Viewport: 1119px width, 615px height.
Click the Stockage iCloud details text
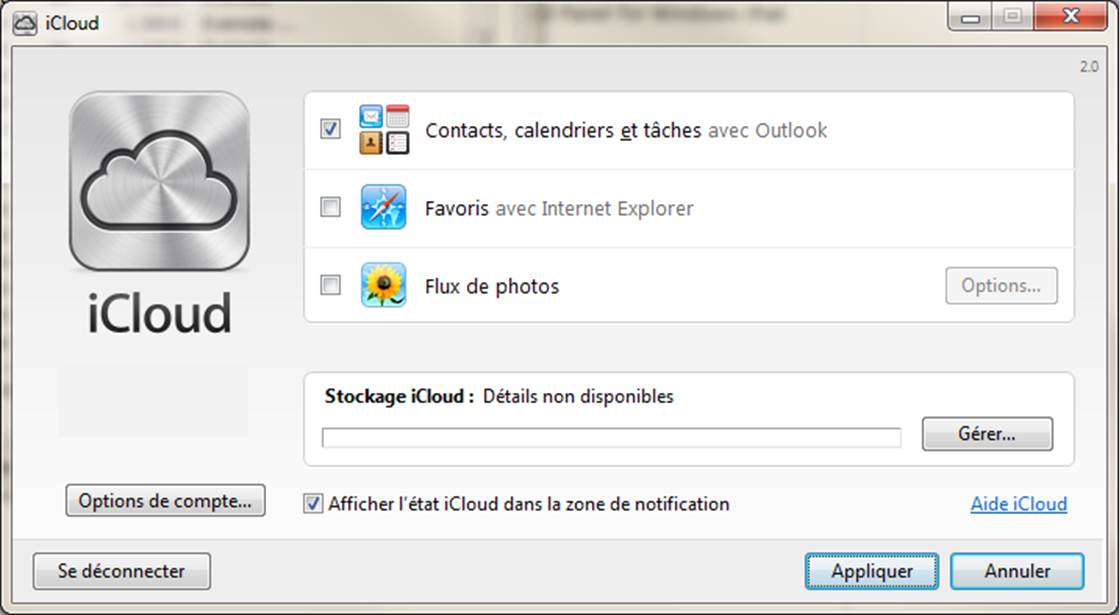click(x=578, y=396)
